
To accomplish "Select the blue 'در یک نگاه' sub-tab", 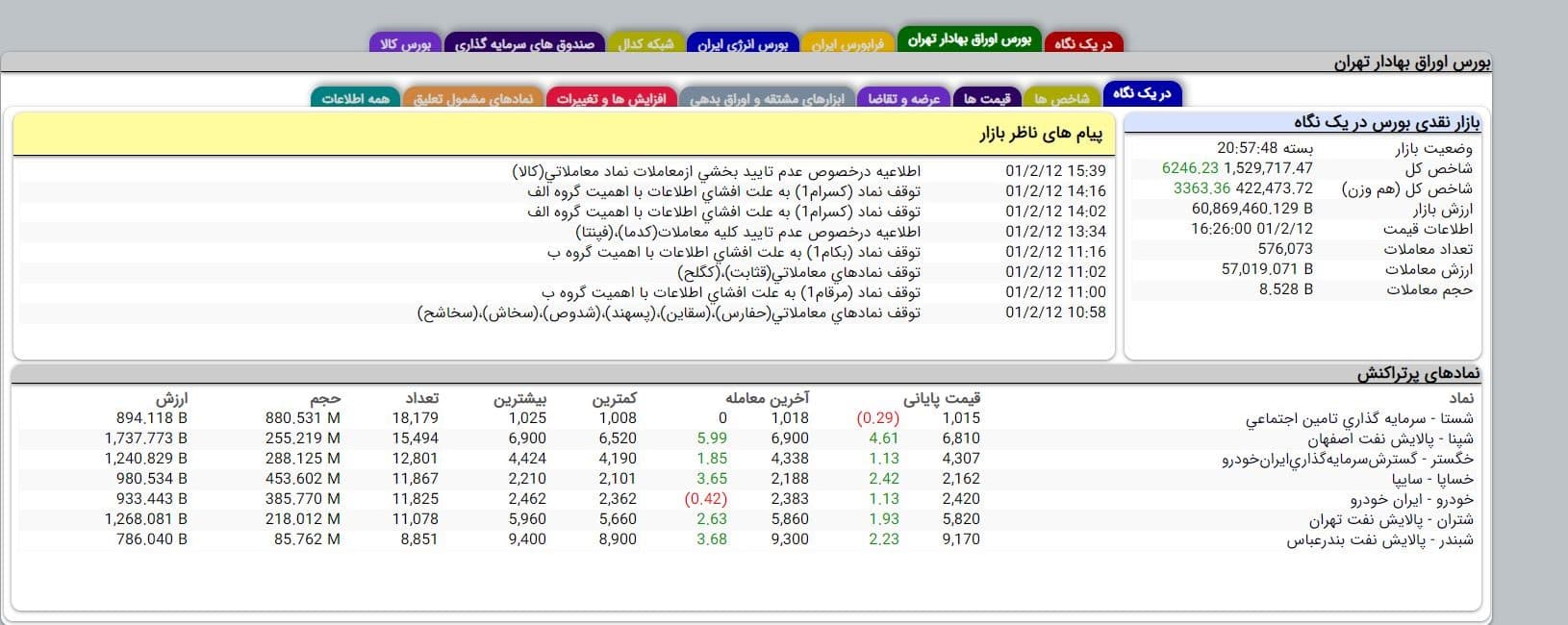I will [1142, 93].
